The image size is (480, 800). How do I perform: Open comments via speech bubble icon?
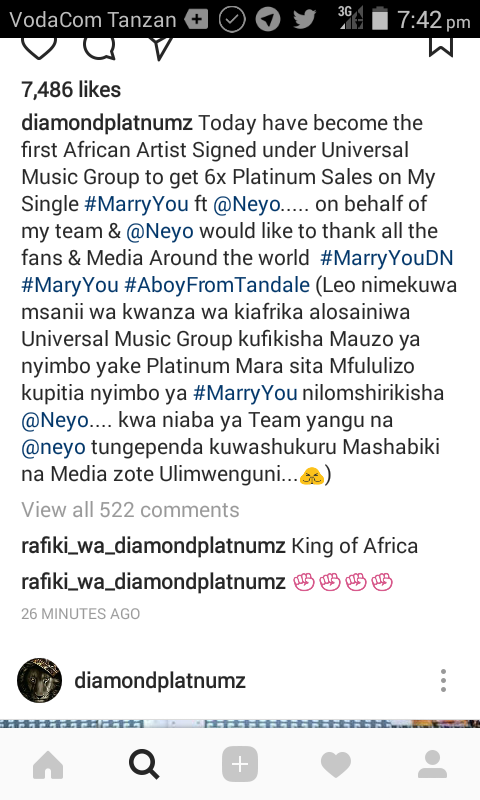99,48
